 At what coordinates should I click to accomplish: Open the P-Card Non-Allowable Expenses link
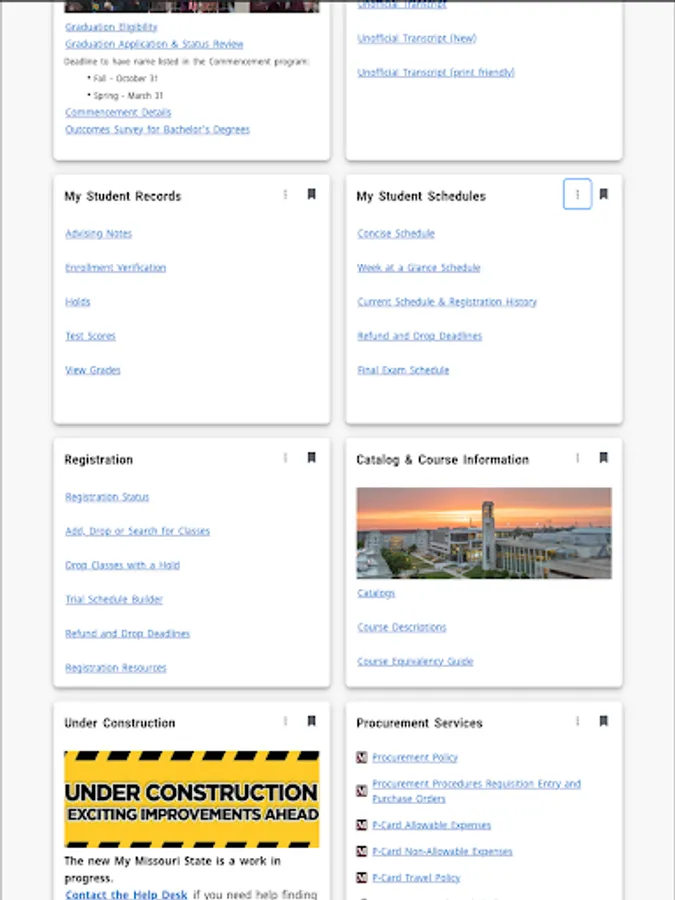coord(442,851)
